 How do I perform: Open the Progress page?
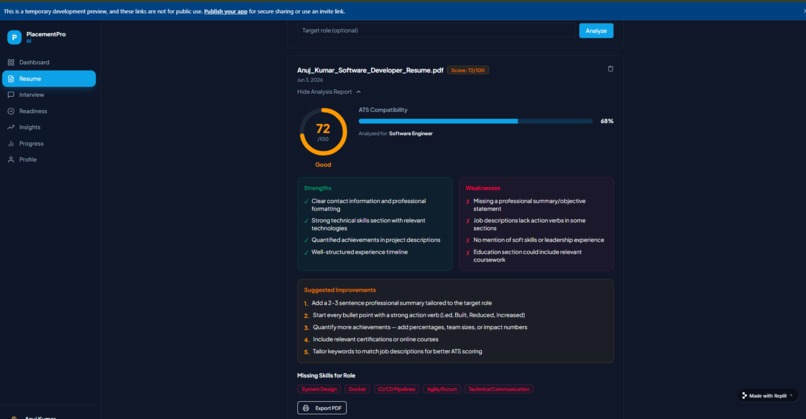[49, 143]
